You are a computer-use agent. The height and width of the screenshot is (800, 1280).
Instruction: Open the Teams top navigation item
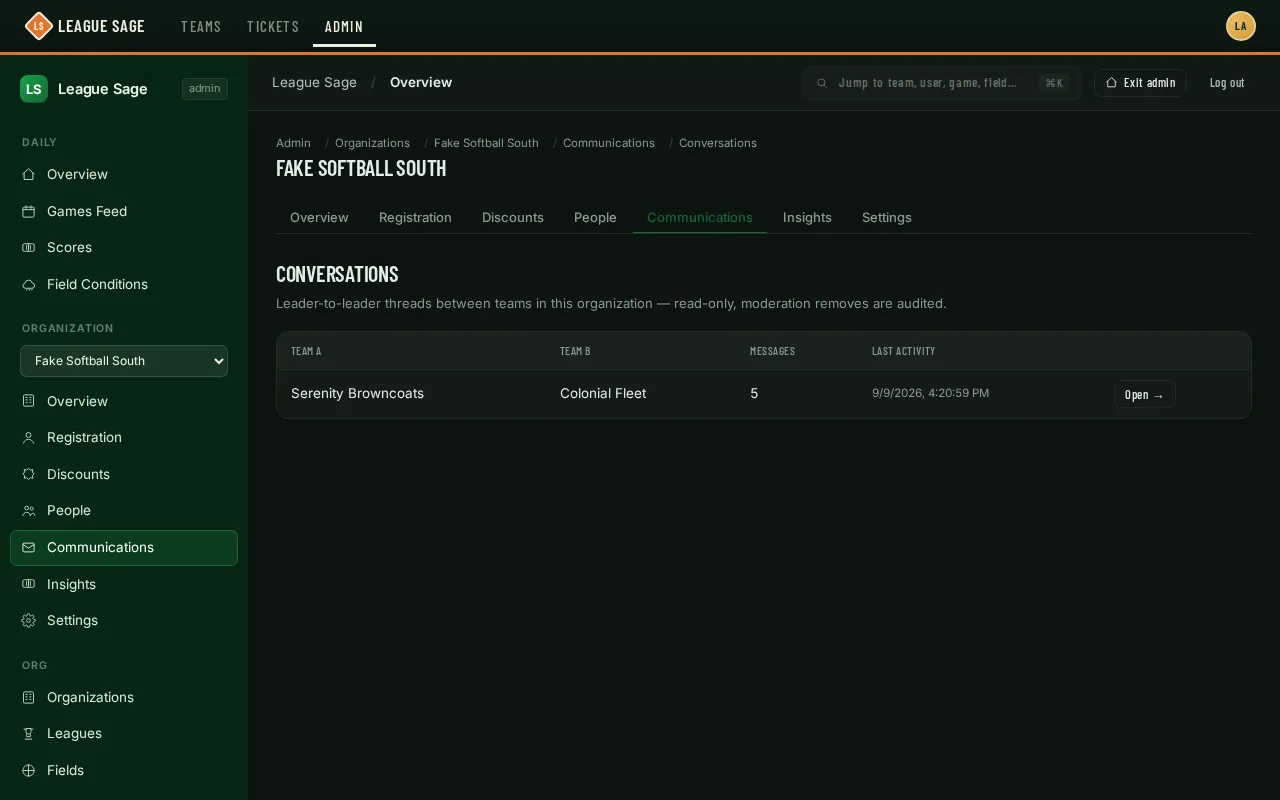click(201, 26)
